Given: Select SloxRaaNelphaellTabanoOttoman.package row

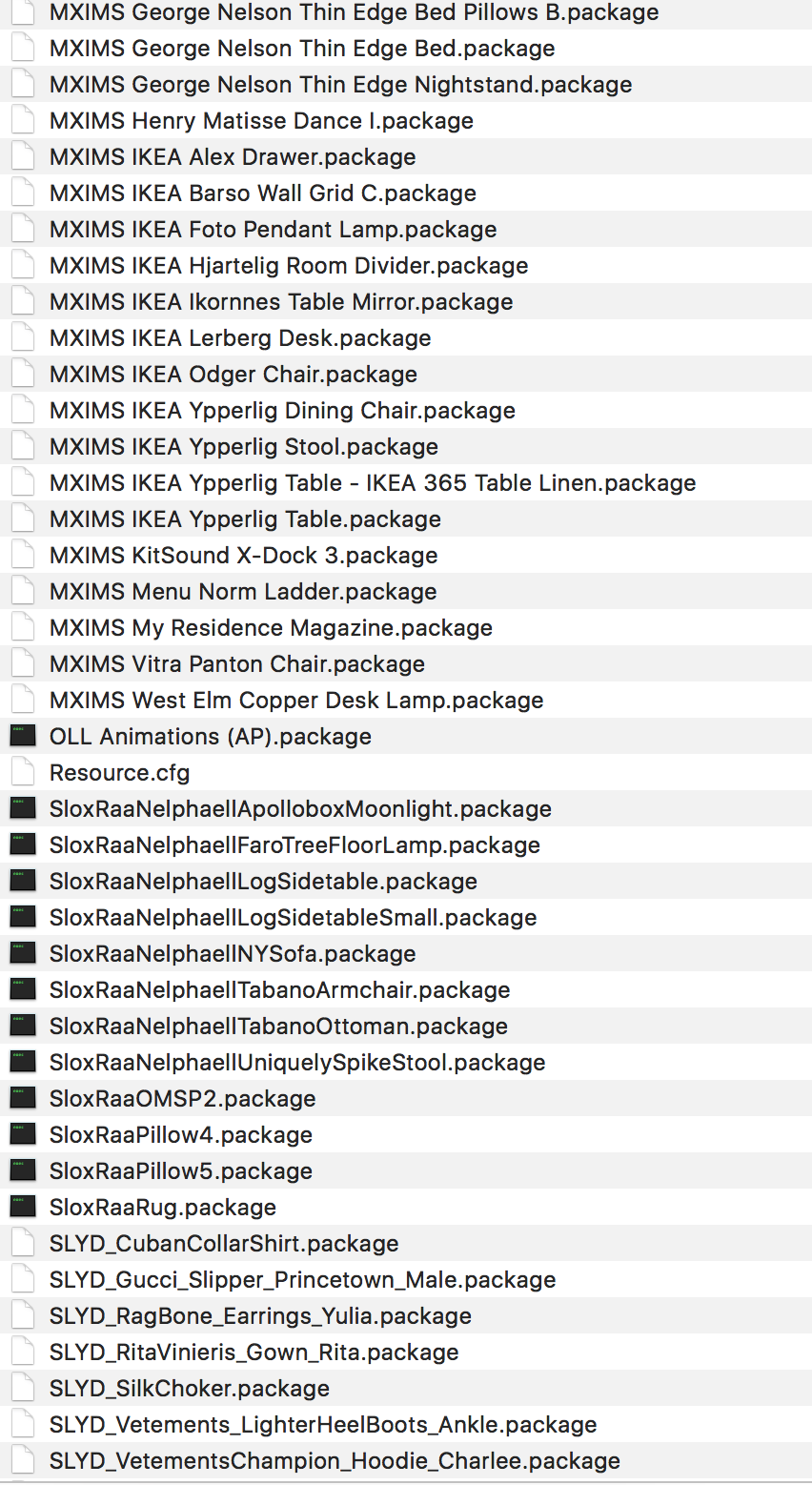Looking at the screenshot, I should (x=406, y=1026).
